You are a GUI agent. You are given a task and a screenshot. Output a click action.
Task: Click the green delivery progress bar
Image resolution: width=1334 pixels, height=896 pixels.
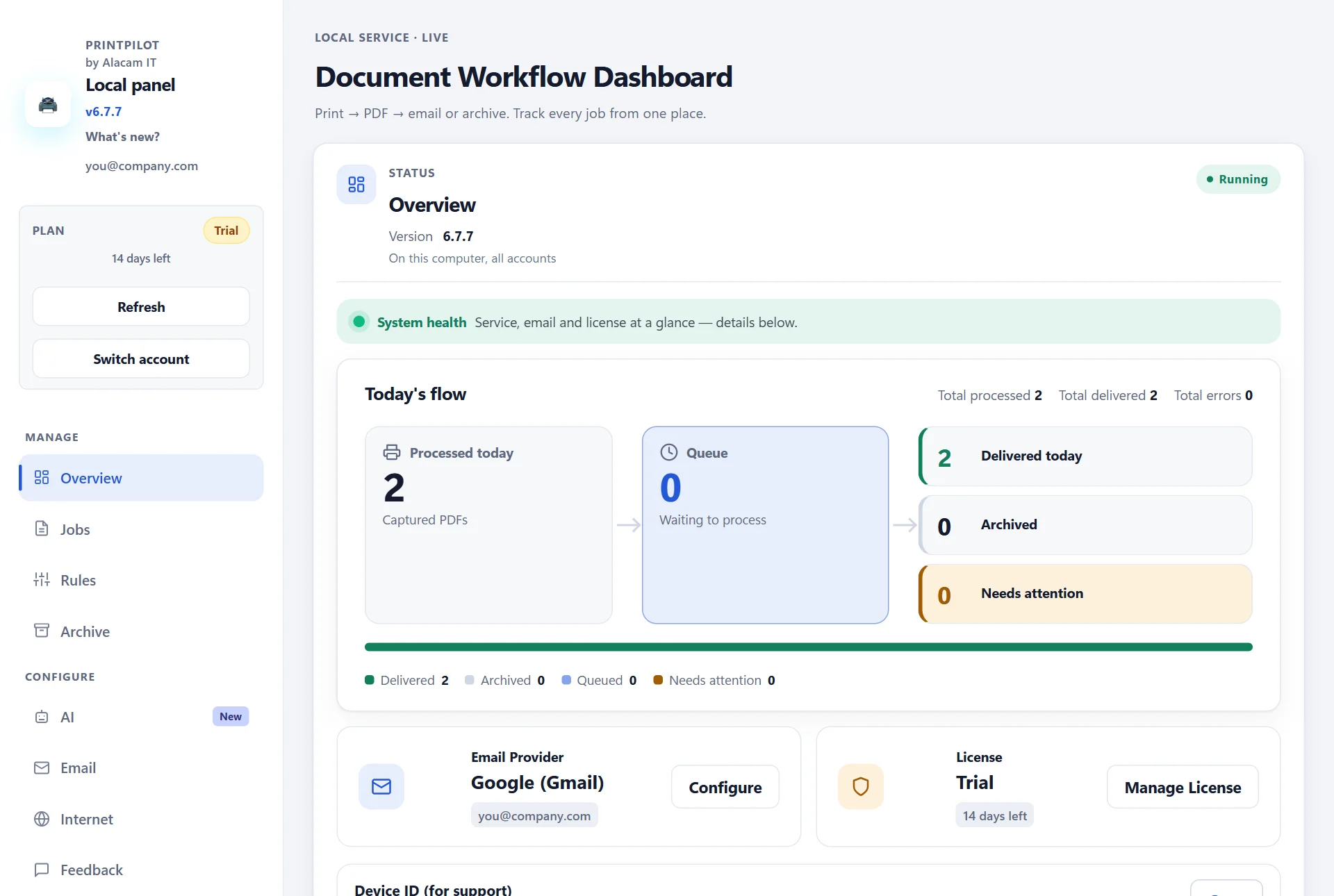(x=808, y=647)
